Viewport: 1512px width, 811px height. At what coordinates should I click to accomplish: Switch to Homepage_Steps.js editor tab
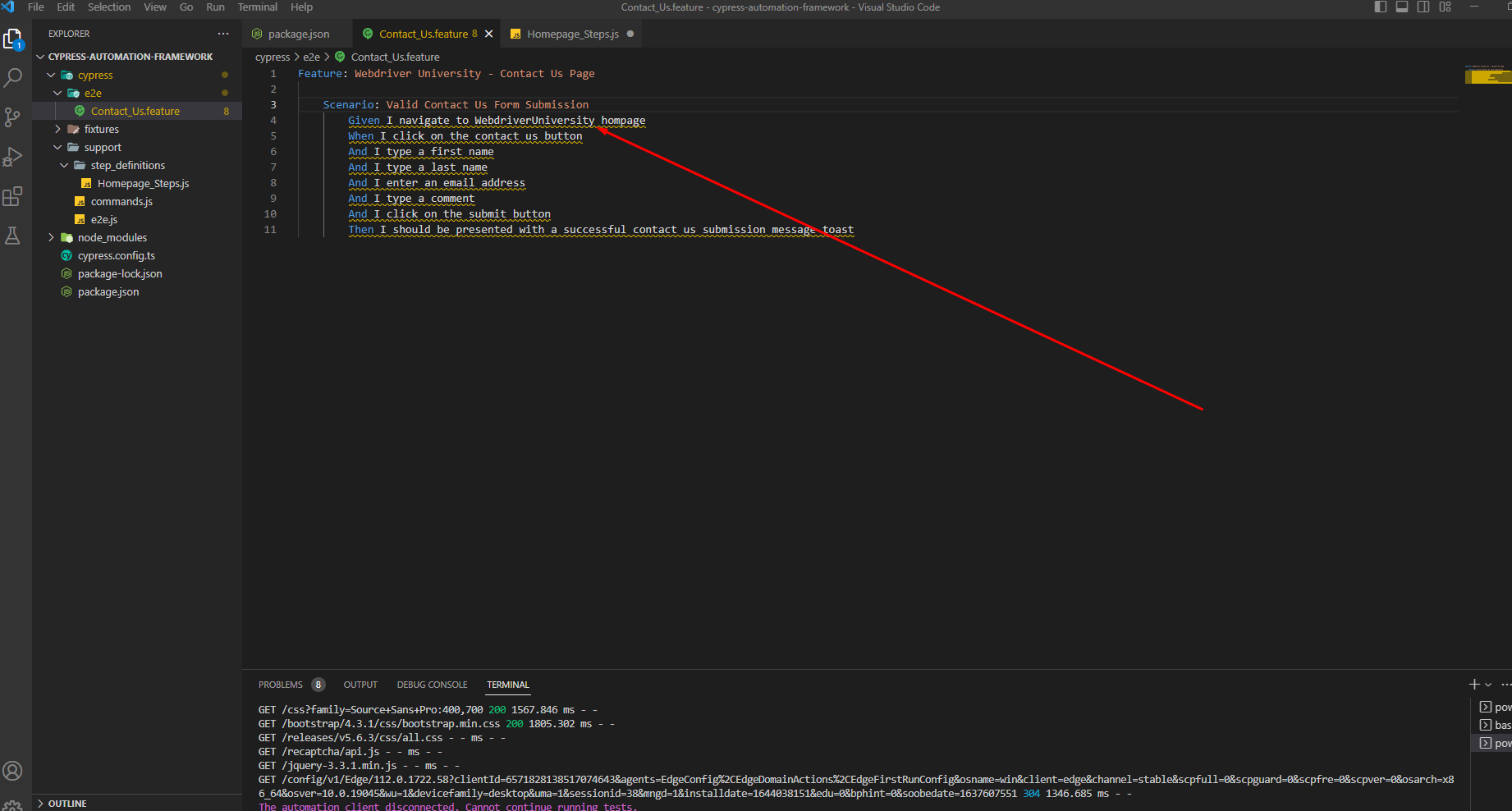(x=572, y=34)
